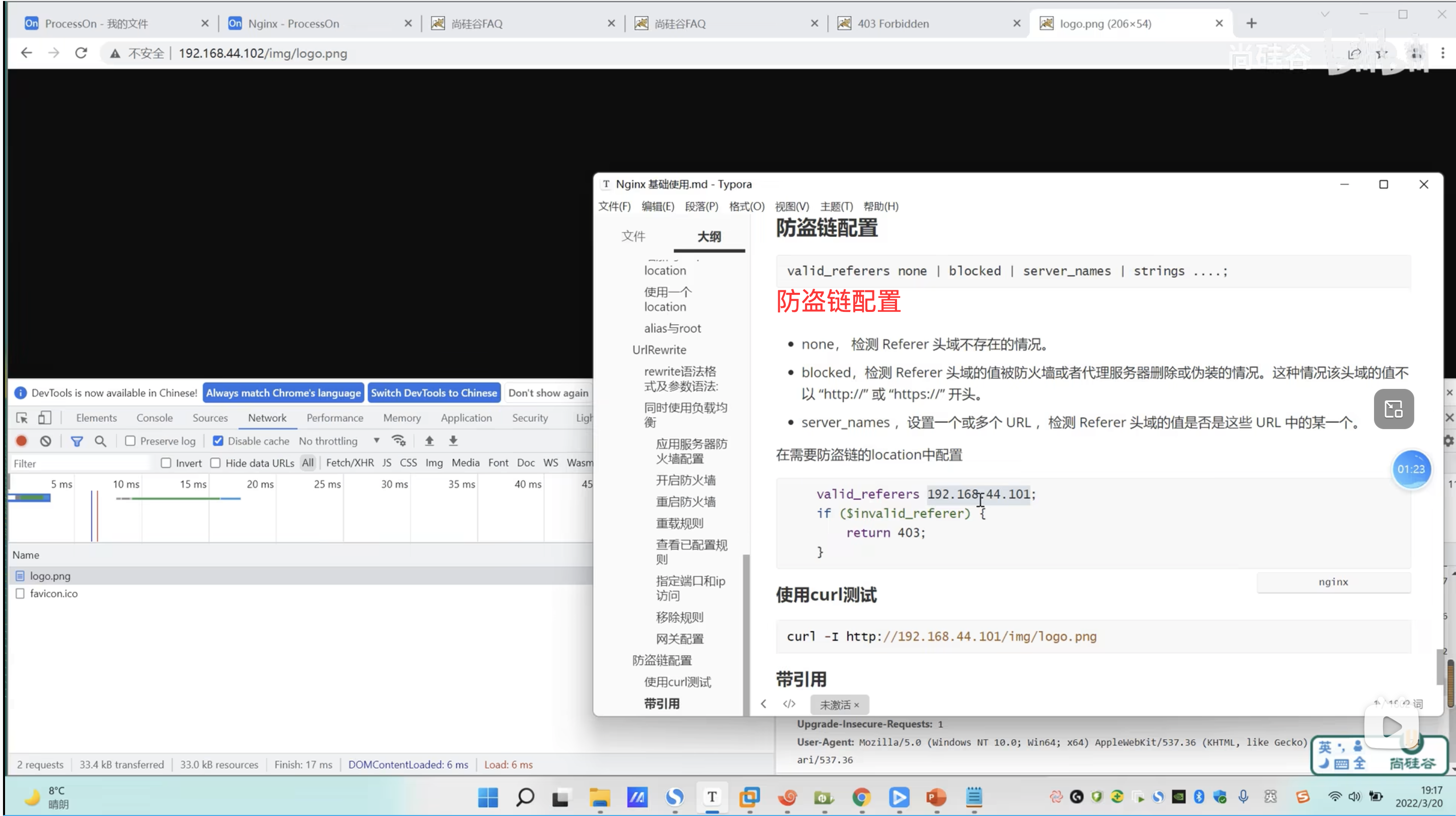1456x816 pixels.
Task: Enable the Preserve log checkbox
Action: click(131, 441)
